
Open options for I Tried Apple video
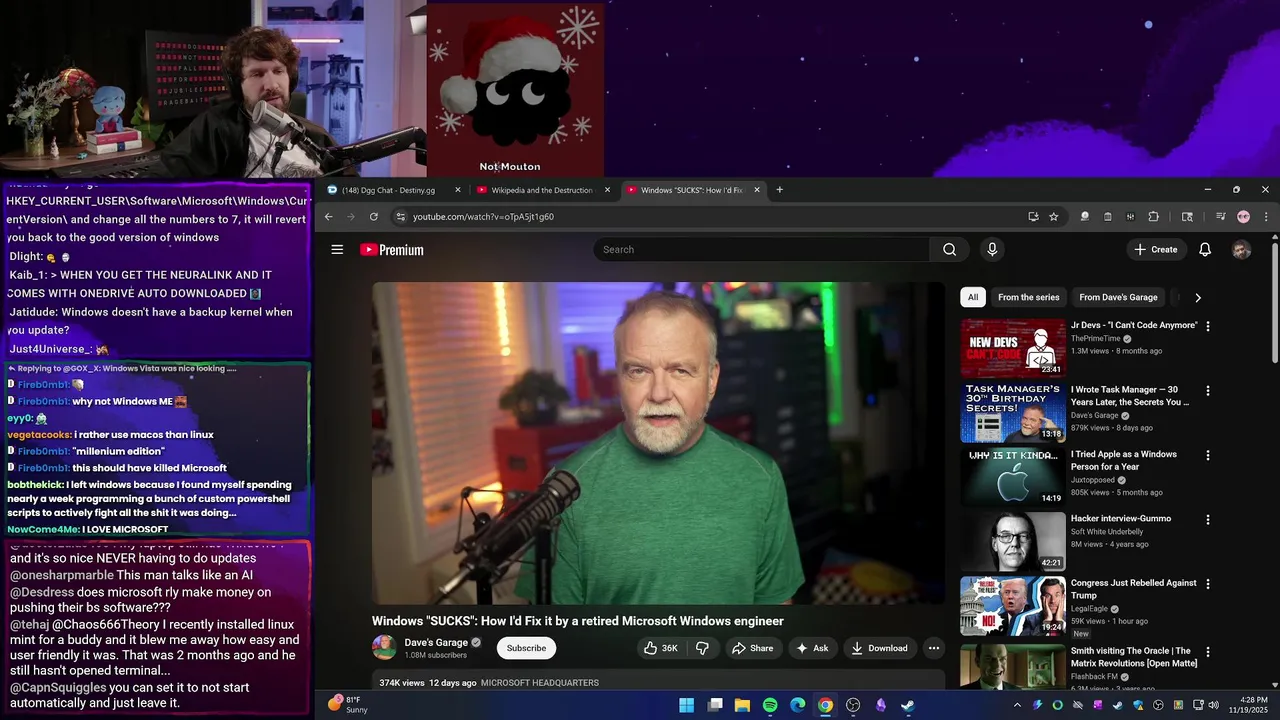point(1207,455)
